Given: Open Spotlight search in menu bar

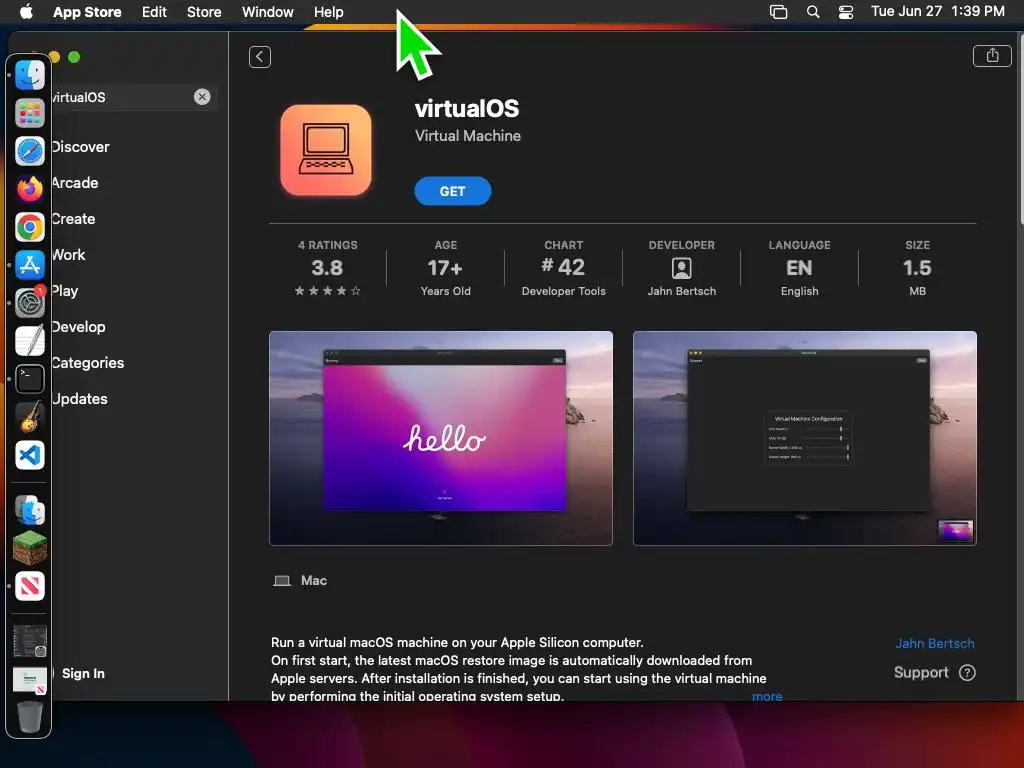Looking at the screenshot, I should 812,12.
